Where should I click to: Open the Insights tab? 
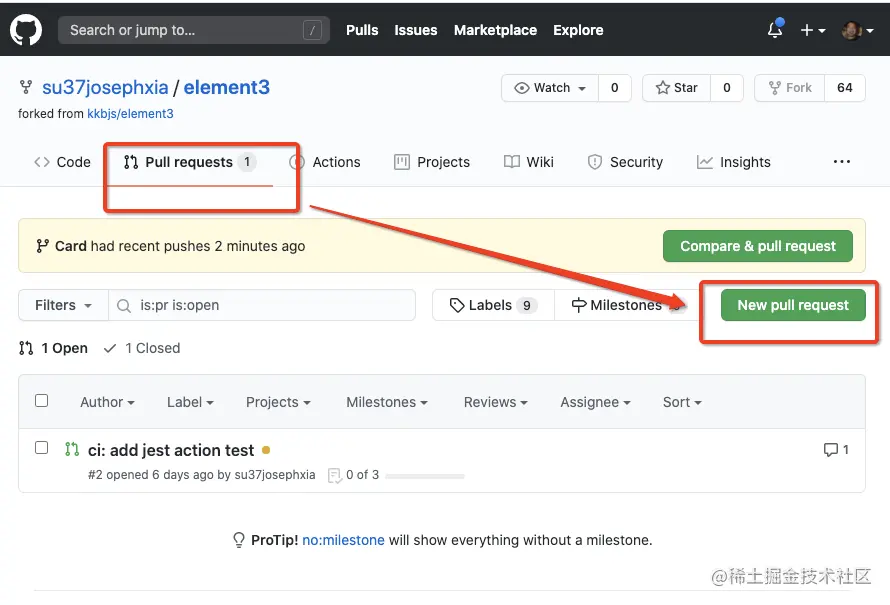(x=734, y=162)
